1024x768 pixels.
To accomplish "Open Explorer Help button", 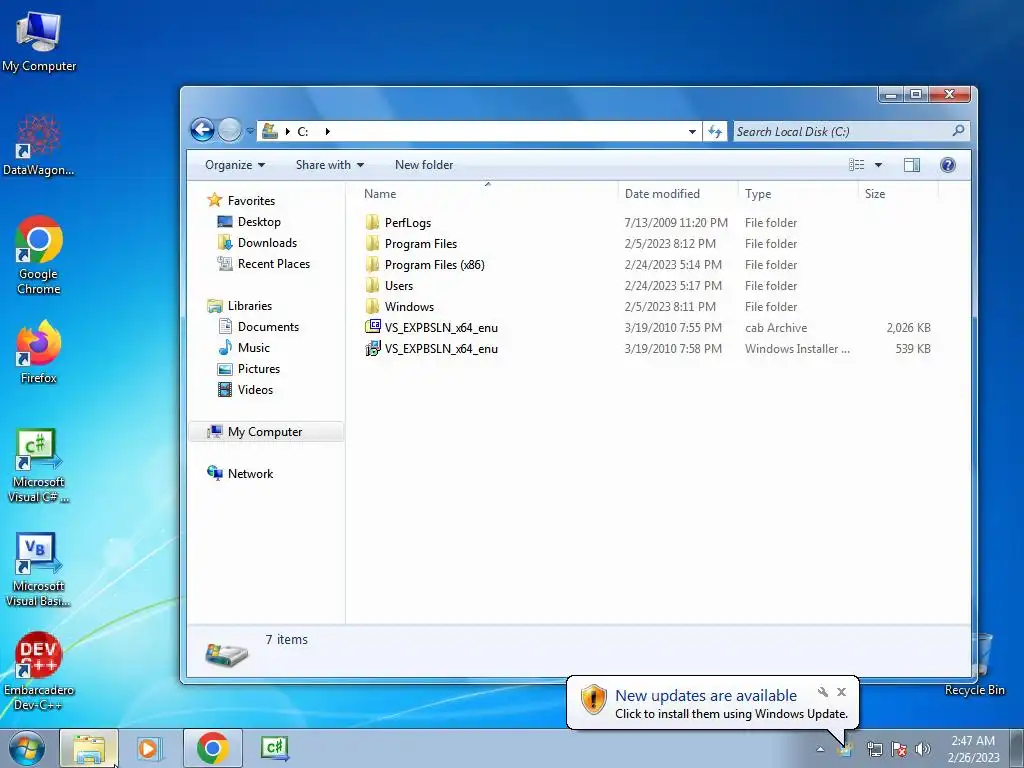I will pyautogui.click(x=948, y=165).
